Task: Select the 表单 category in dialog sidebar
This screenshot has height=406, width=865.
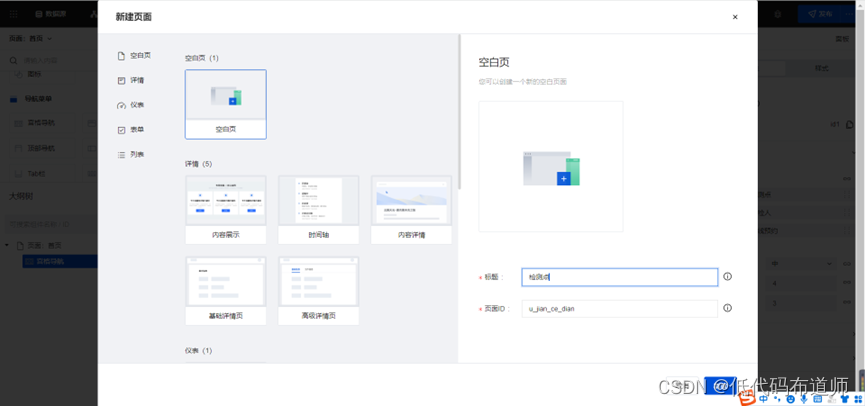Action: [x=131, y=130]
